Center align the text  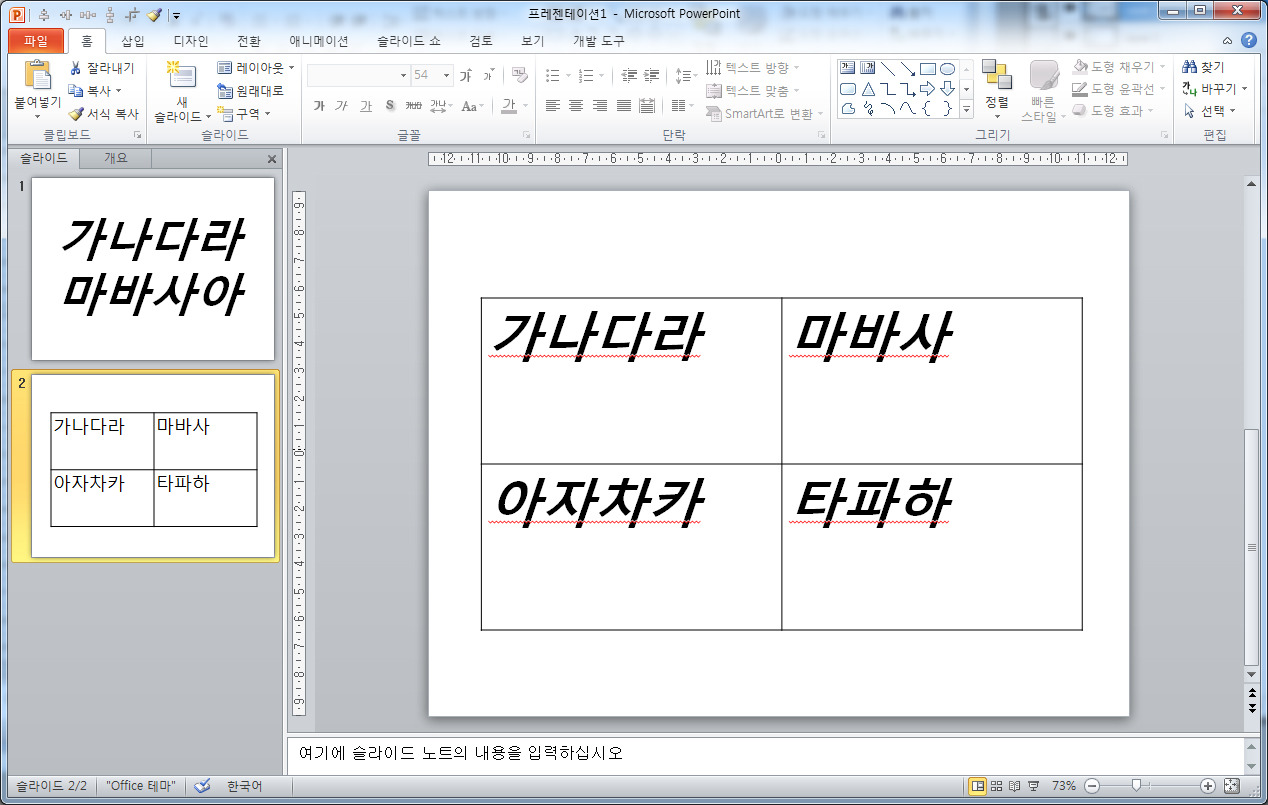[576, 106]
